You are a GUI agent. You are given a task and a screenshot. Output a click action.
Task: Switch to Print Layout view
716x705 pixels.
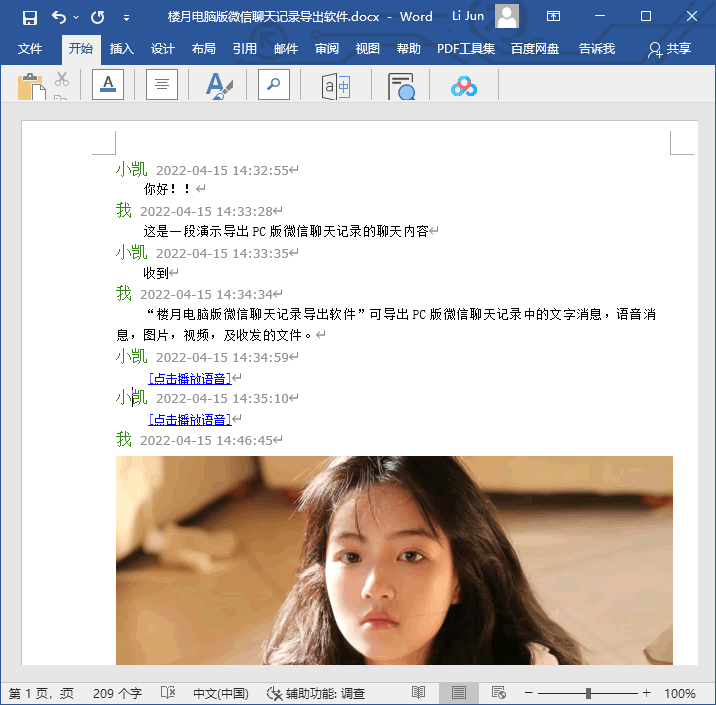[458, 693]
